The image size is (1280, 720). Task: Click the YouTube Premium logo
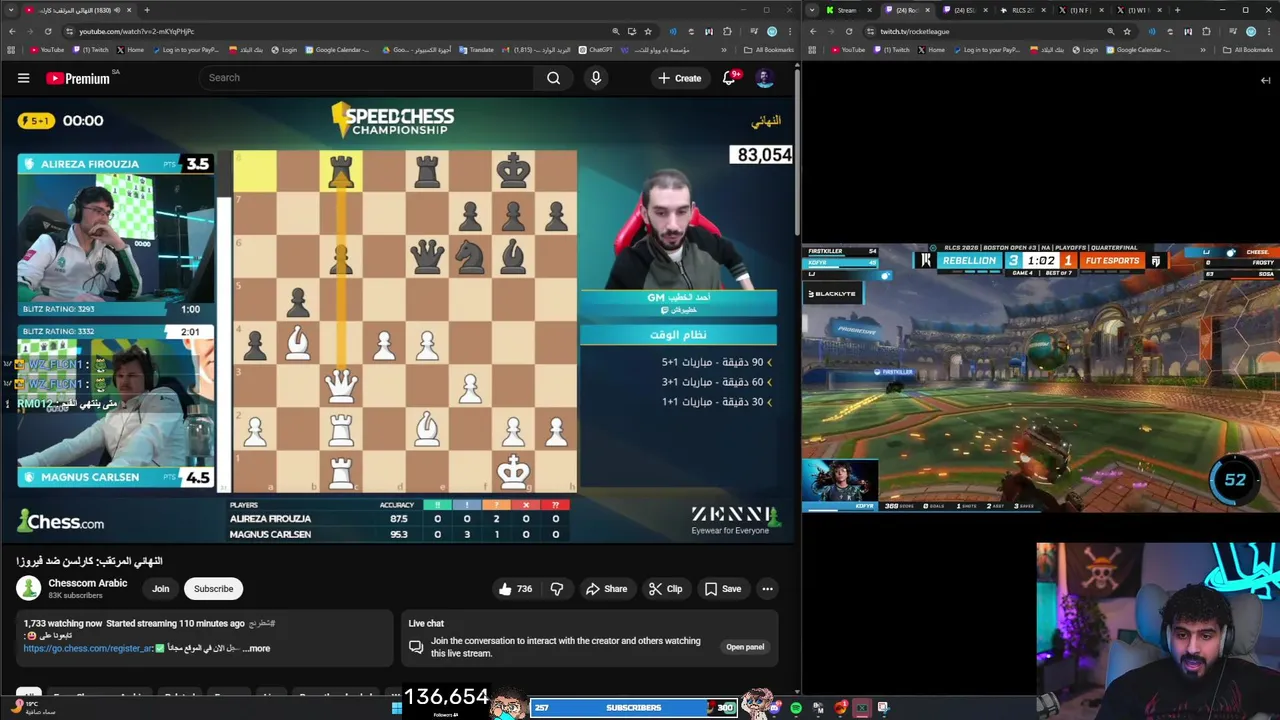78,78
